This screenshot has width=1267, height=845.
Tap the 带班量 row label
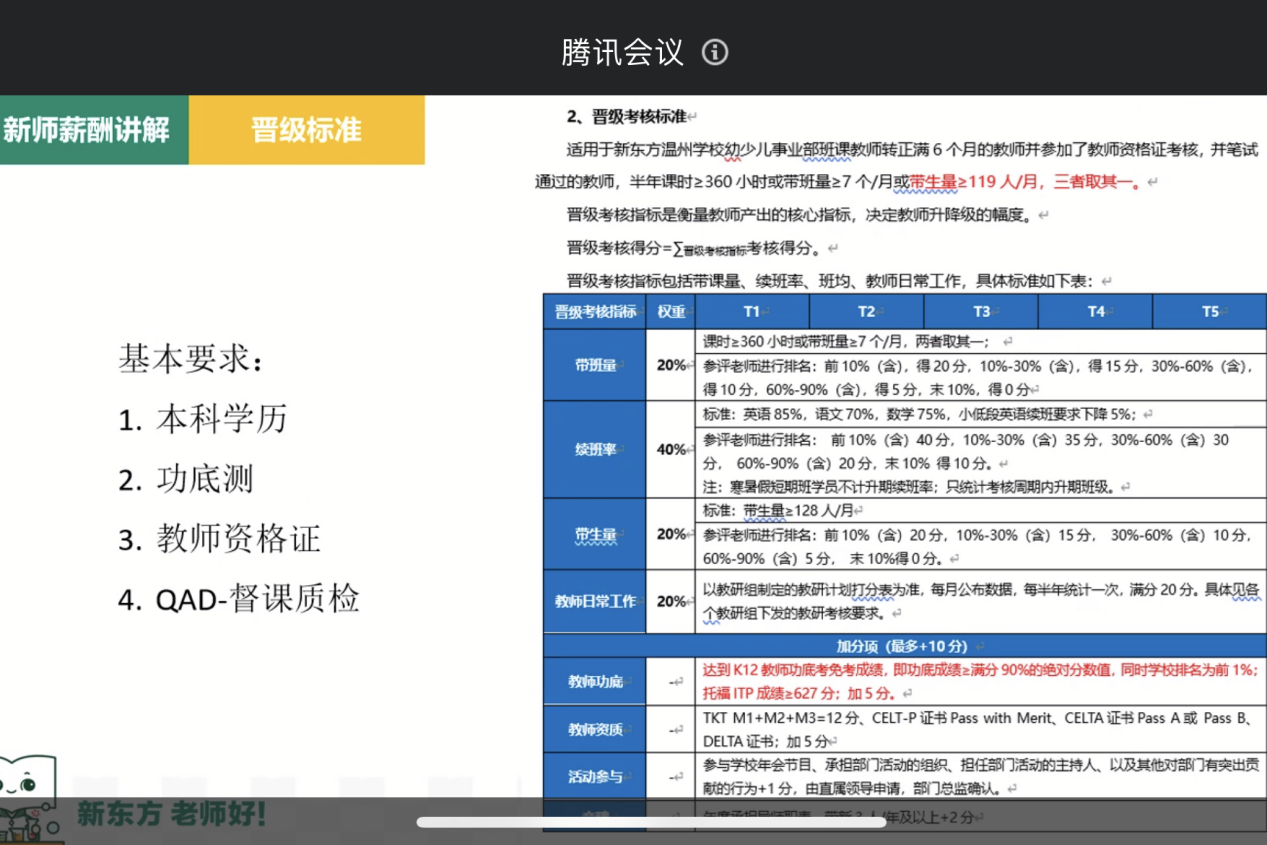[595, 365]
